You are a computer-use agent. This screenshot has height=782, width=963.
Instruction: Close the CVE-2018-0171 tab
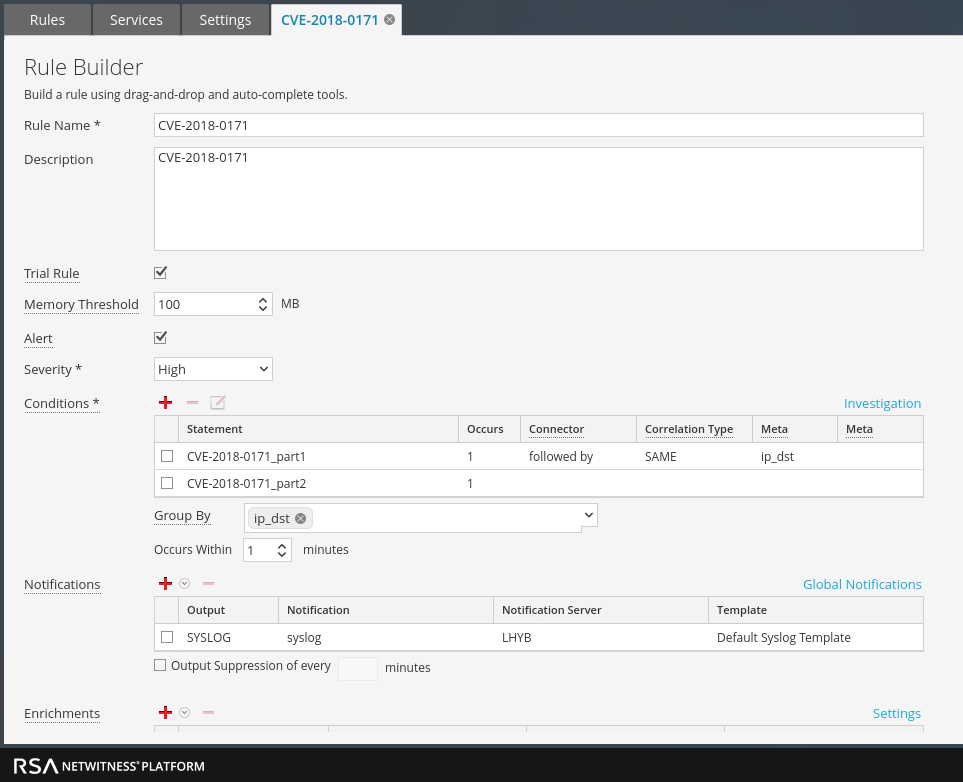pos(389,20)
